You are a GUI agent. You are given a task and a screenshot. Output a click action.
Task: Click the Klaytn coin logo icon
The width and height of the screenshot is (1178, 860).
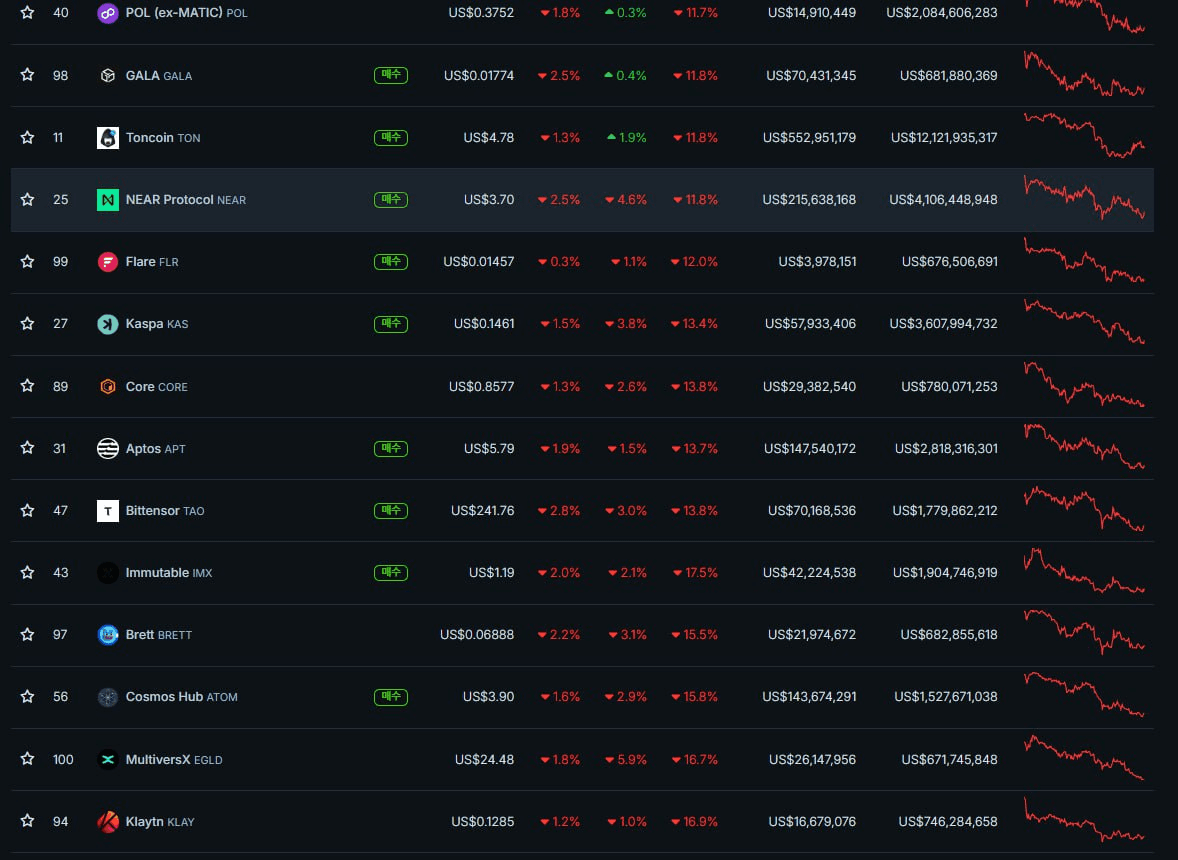108,822
